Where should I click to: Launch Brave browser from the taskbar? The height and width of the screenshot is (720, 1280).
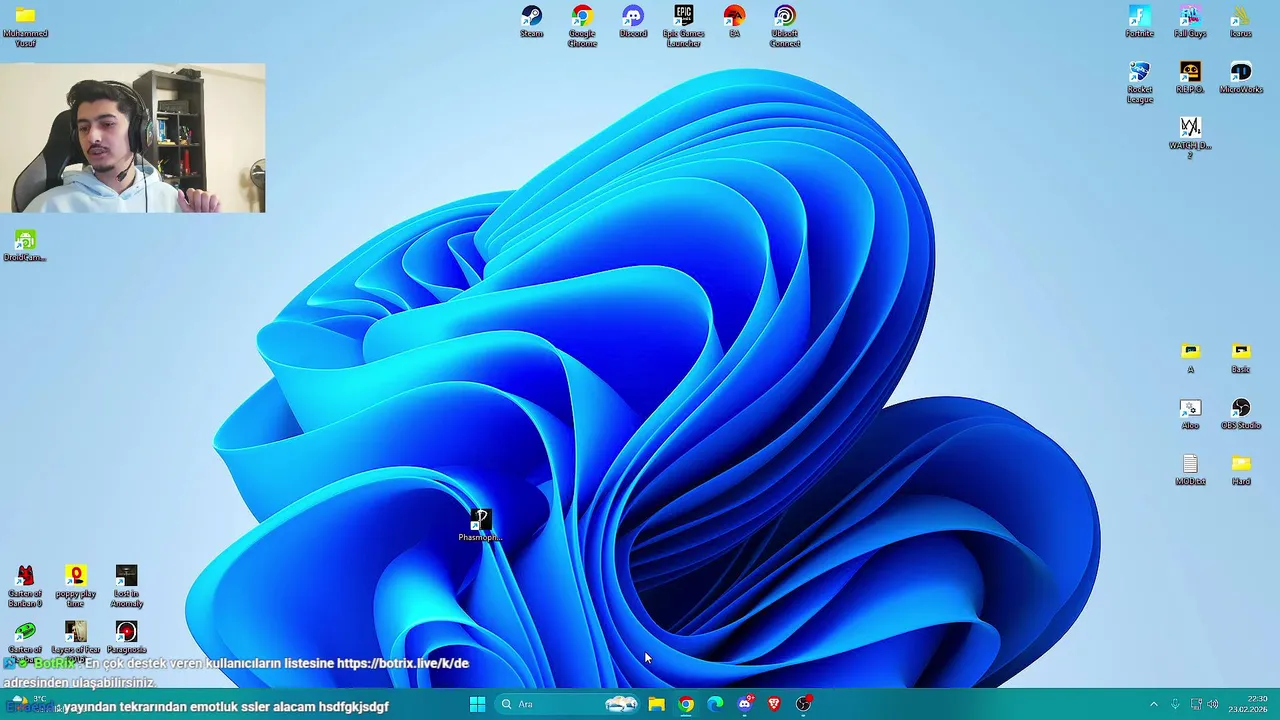[774, 704]
